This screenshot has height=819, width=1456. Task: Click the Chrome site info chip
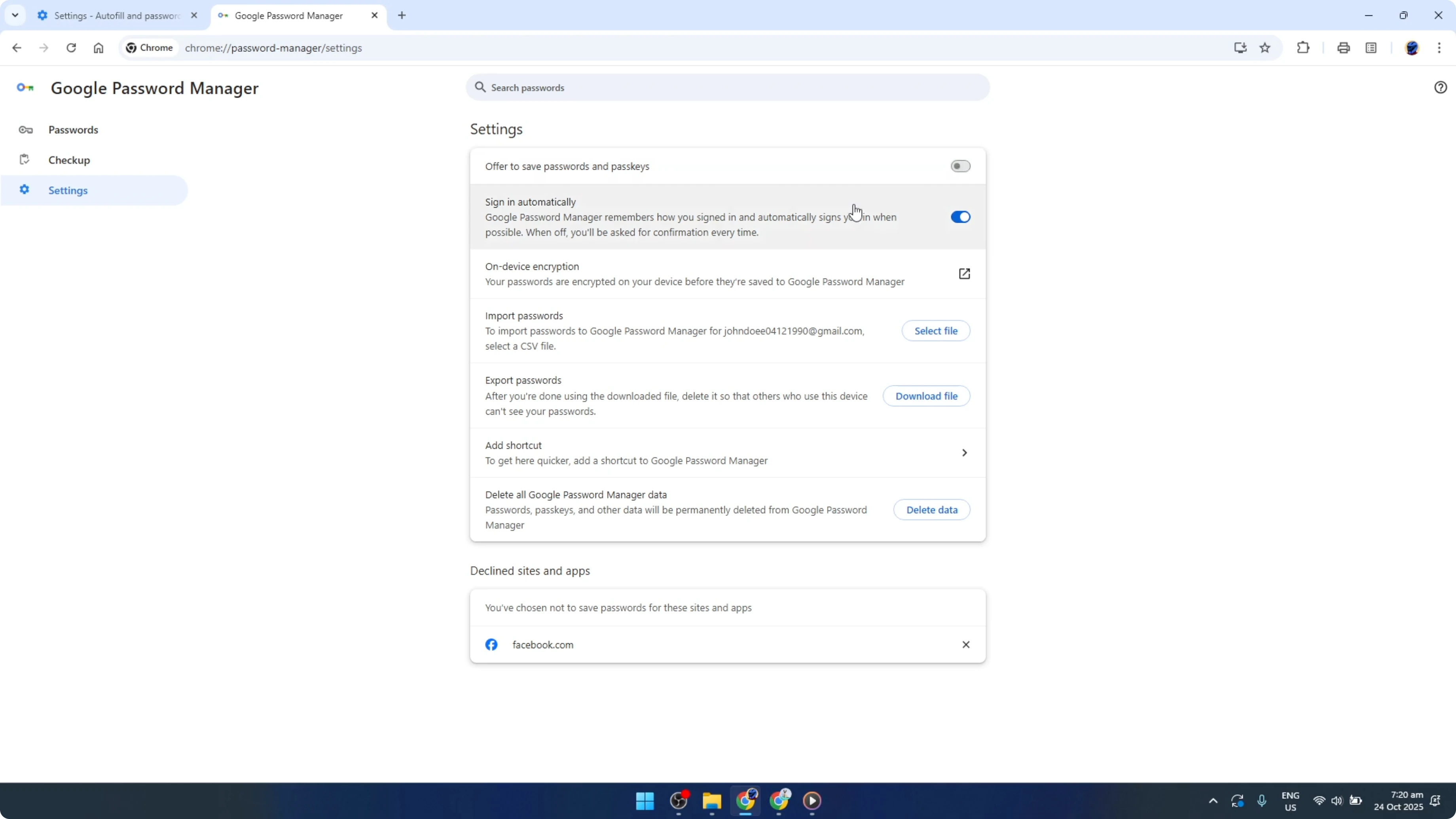pyautogui.click(x=149, y=48)
